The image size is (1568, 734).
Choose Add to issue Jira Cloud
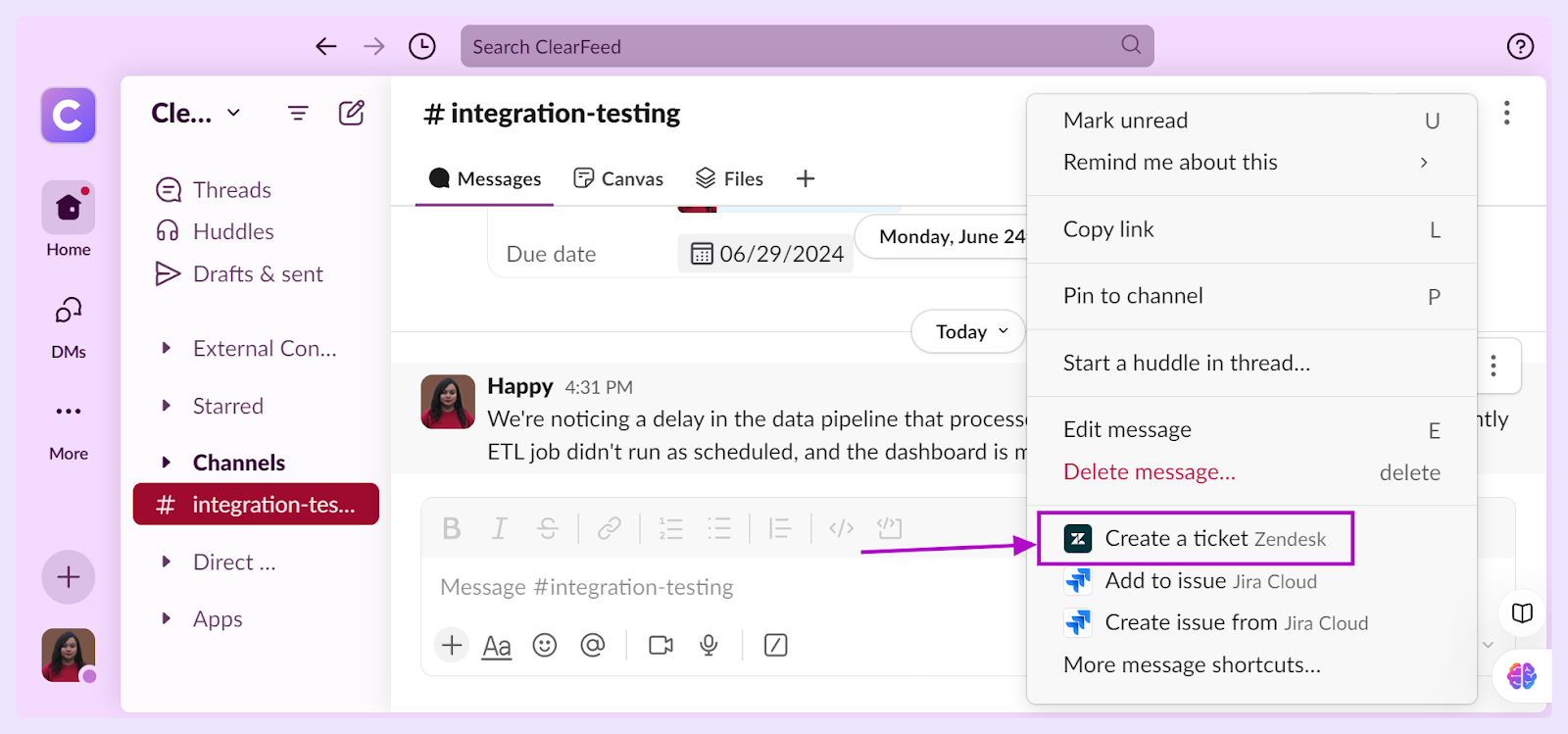point(1251,581)
